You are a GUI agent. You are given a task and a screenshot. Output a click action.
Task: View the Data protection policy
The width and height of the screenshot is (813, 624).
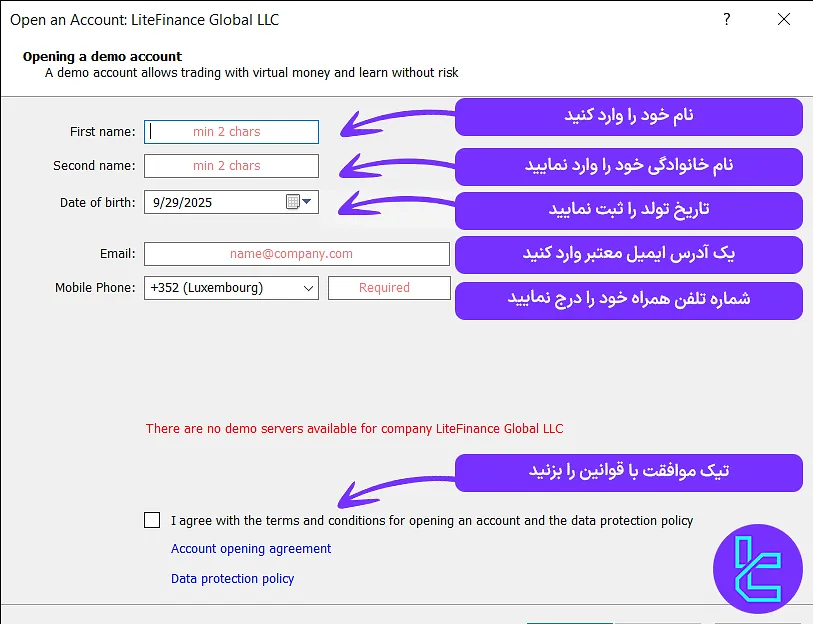232,578
